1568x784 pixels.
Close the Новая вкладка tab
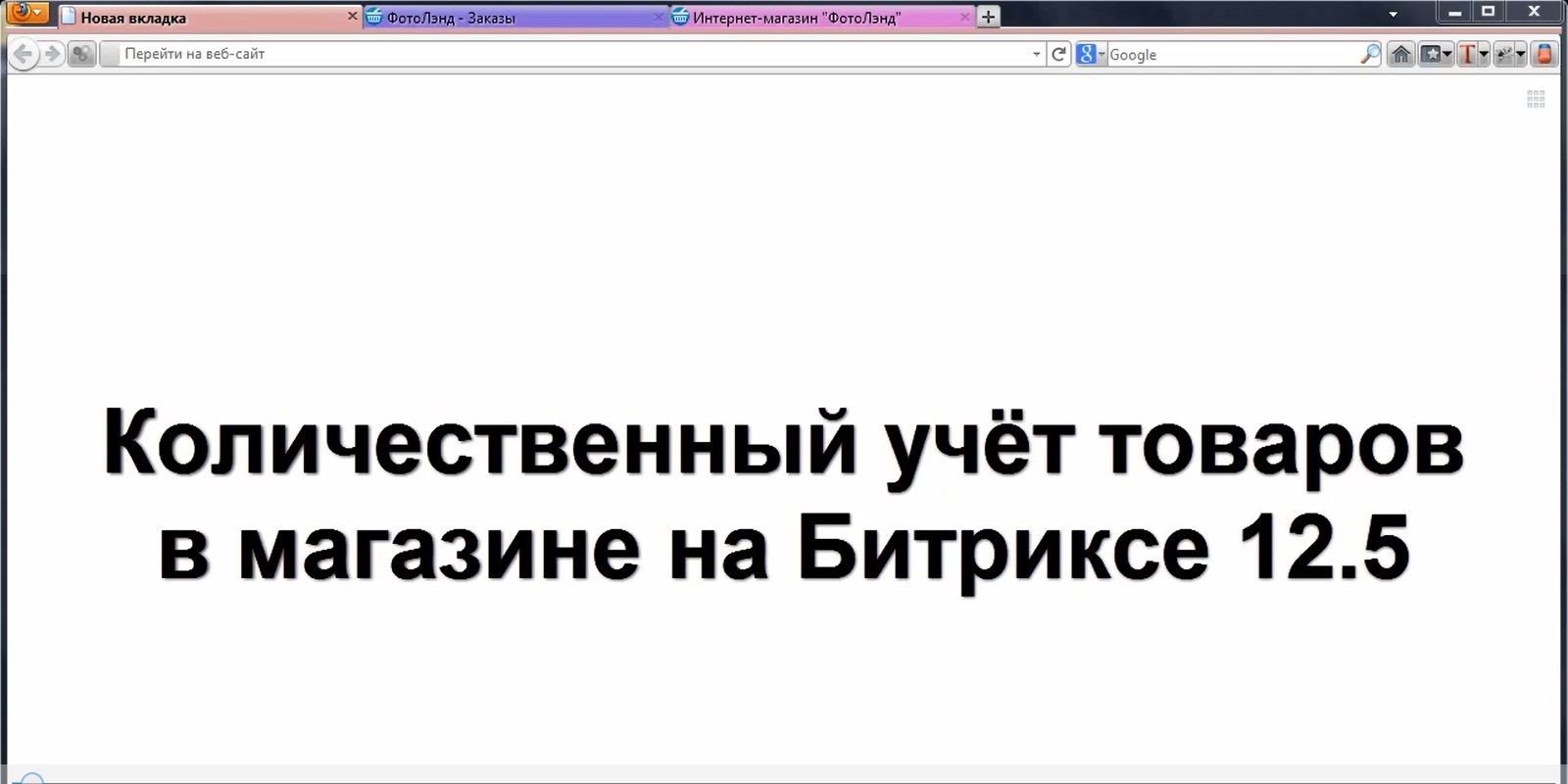[353, 17]
